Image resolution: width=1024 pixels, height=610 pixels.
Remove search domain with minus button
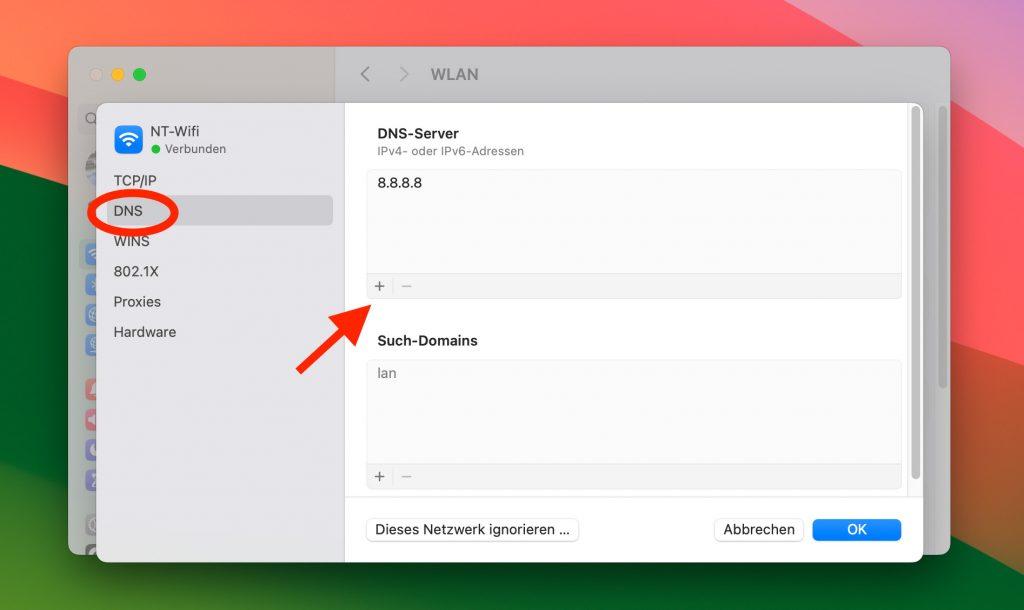406,477
